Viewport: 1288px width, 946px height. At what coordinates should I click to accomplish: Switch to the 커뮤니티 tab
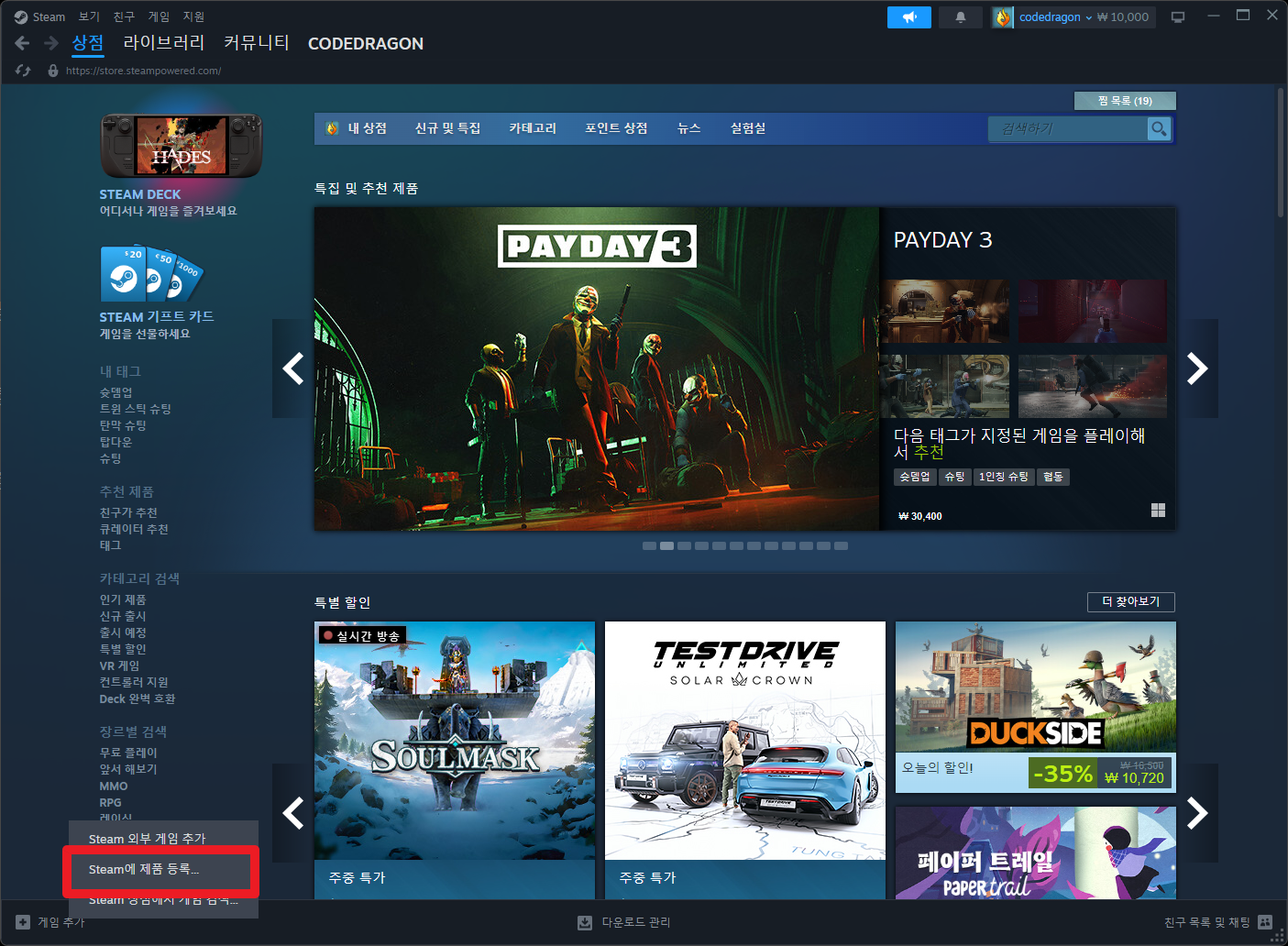pos(257,43)
